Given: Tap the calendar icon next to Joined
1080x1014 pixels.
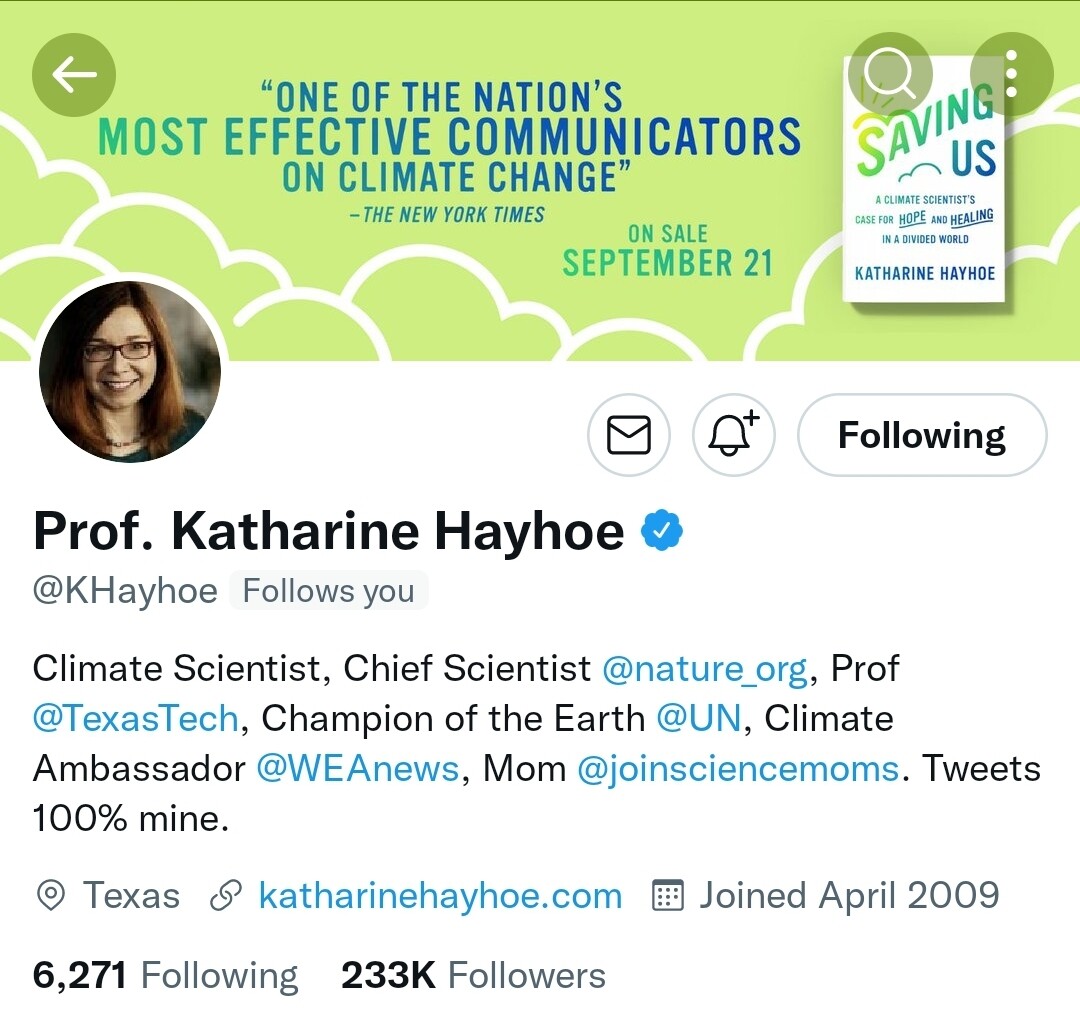Looking at the screenshot, I should tap(667, 896).
